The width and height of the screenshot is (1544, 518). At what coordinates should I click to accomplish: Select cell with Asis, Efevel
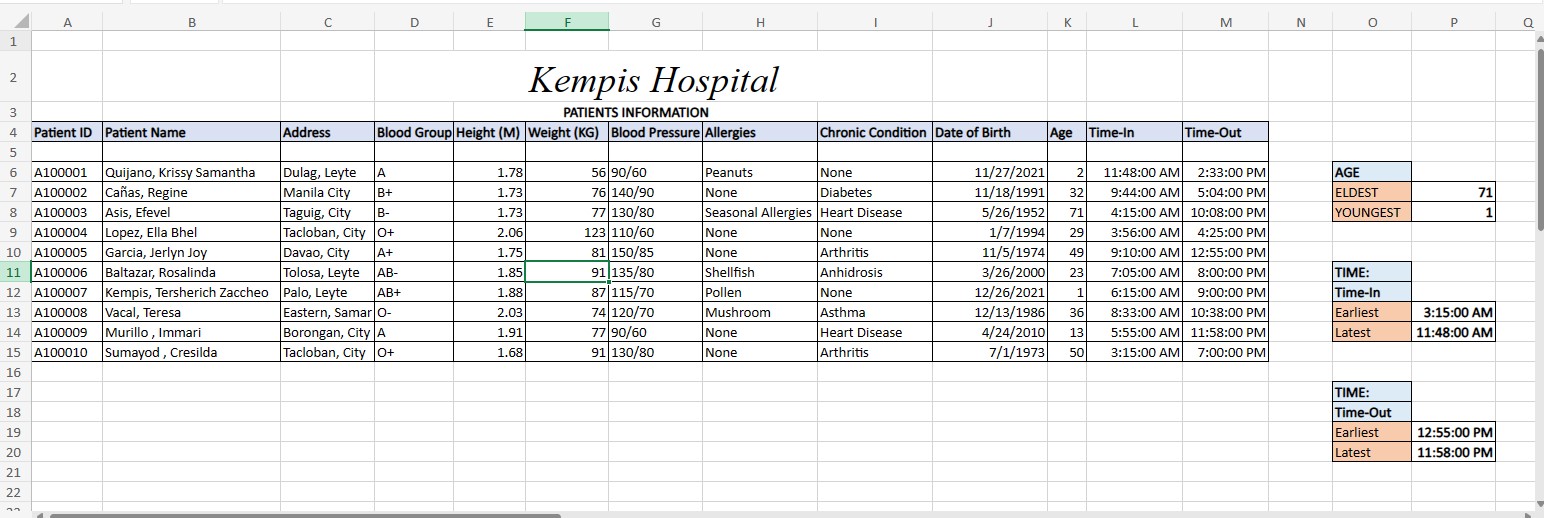click(x=191, y=212)
